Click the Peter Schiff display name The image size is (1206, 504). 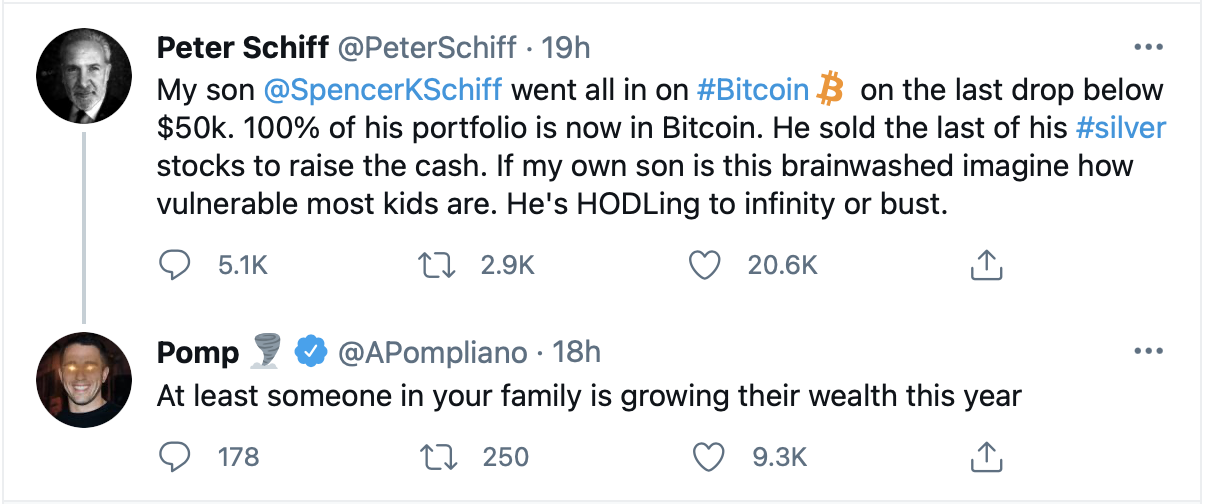[245, 47]
